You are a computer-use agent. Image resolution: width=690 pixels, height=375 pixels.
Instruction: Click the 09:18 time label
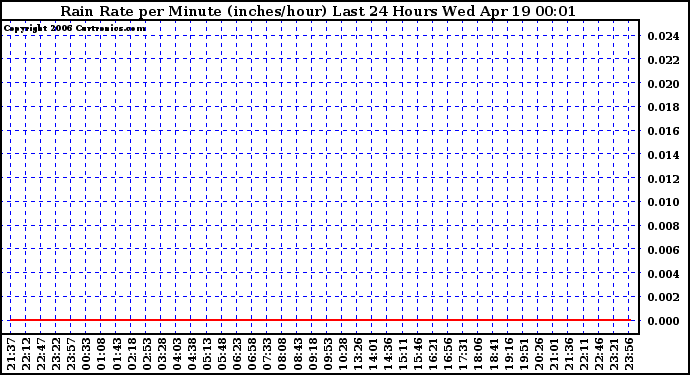tap(312, 354)
